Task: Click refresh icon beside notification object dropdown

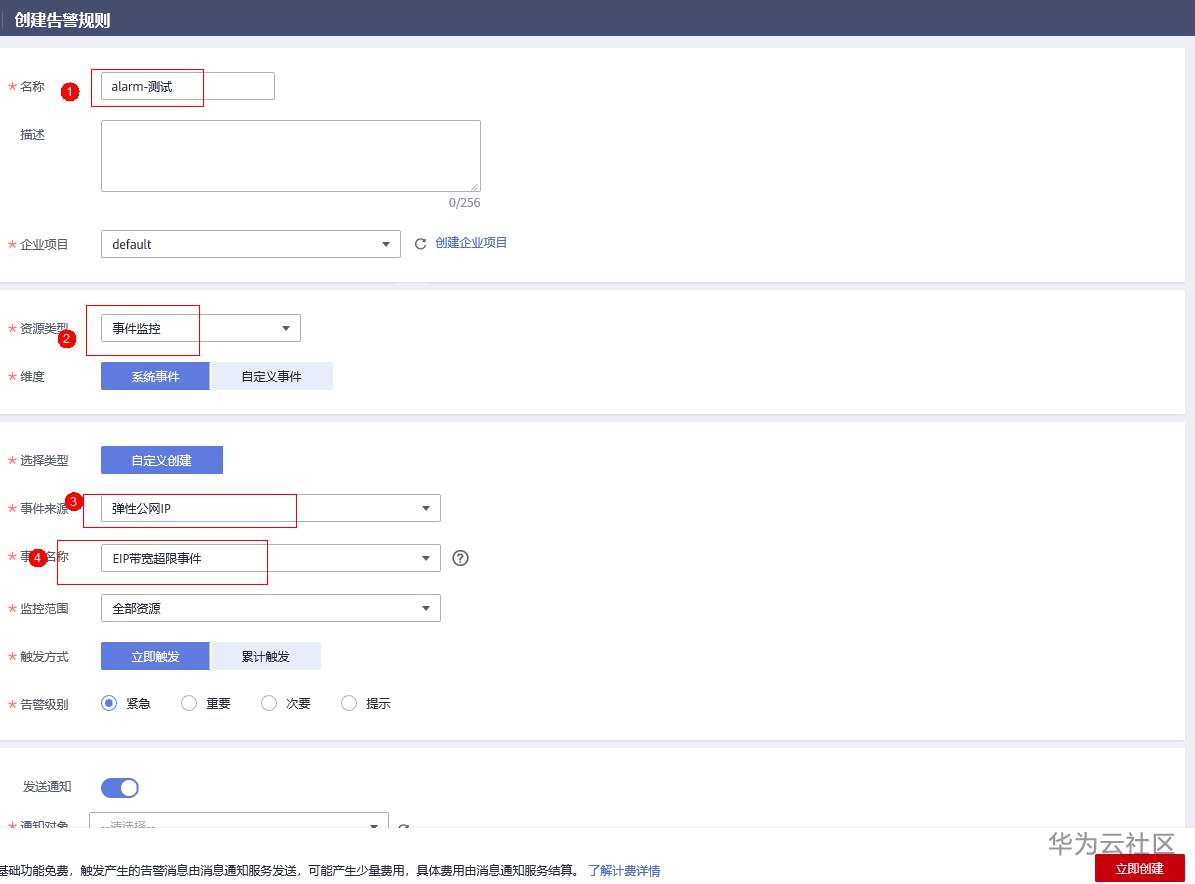Action: pyautogui.click(x=404, y=827)
